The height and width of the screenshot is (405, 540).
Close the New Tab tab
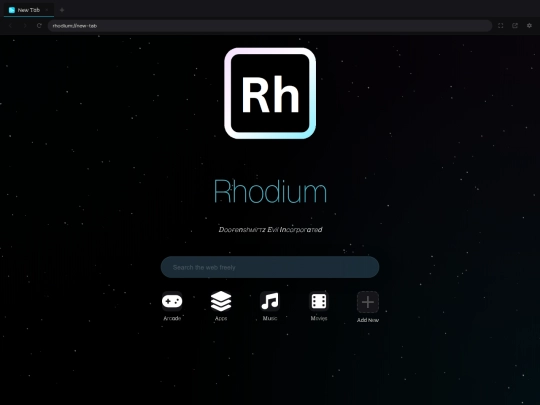47,10
